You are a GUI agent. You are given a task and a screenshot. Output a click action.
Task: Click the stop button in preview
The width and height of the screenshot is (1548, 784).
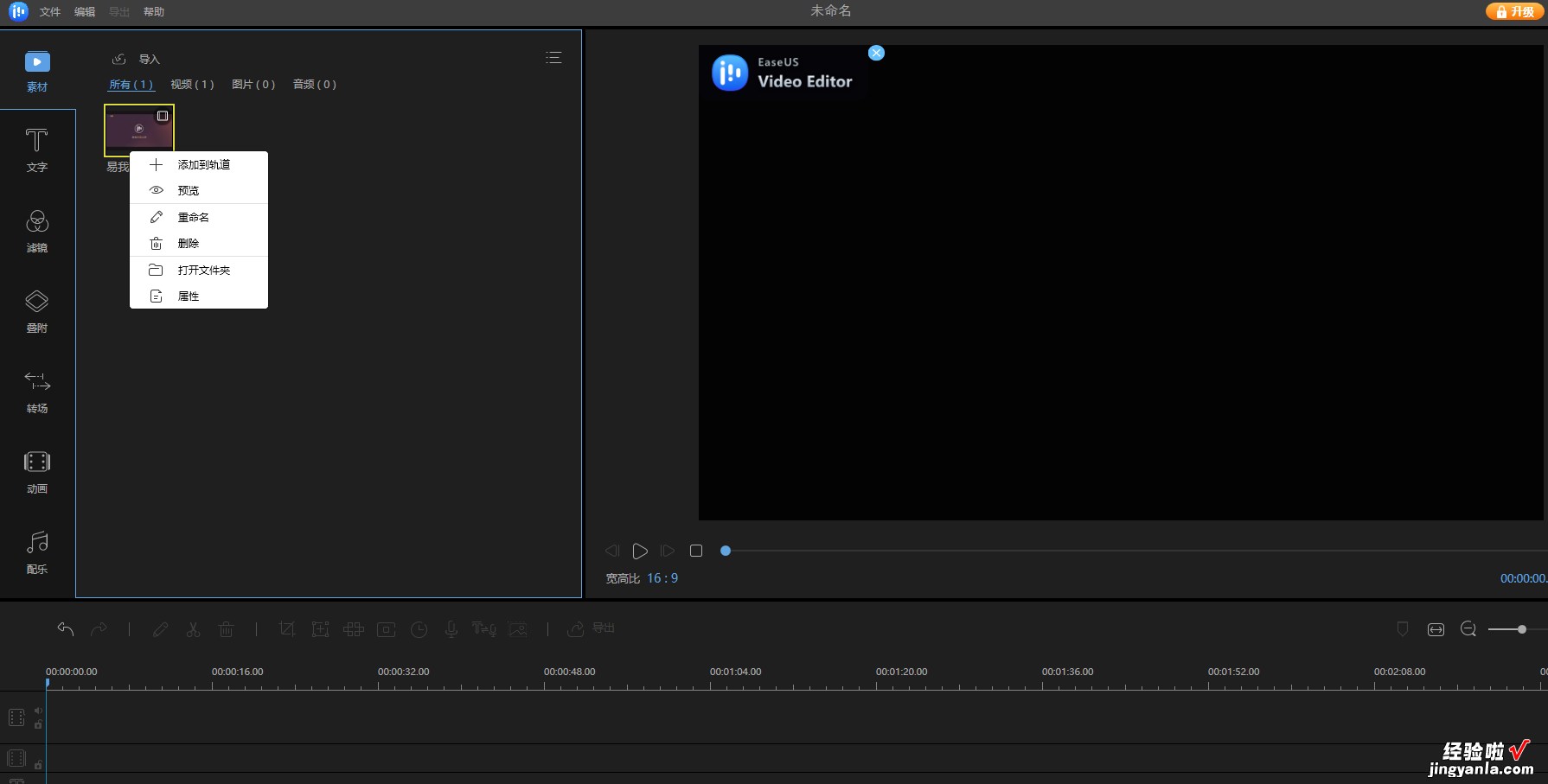point(696,551)
